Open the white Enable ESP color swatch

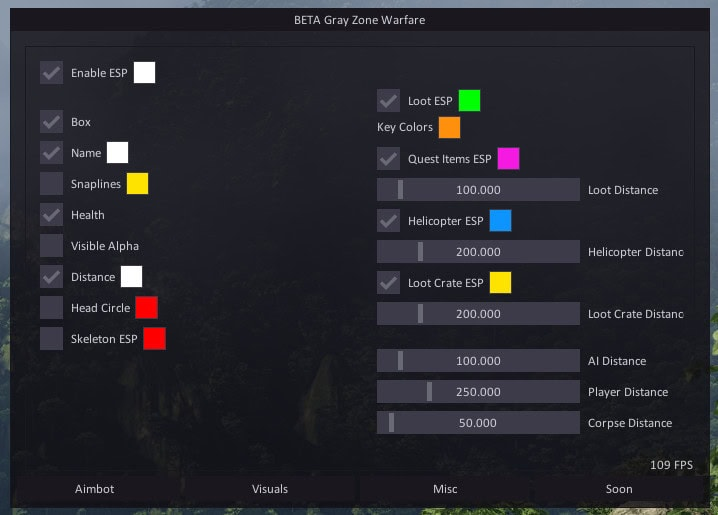145,73
